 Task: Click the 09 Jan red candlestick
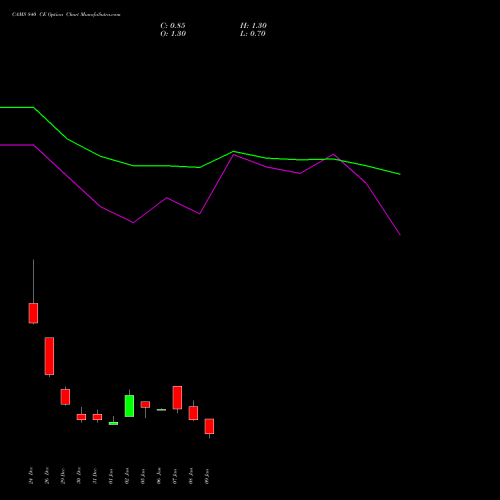pos(209,426)
